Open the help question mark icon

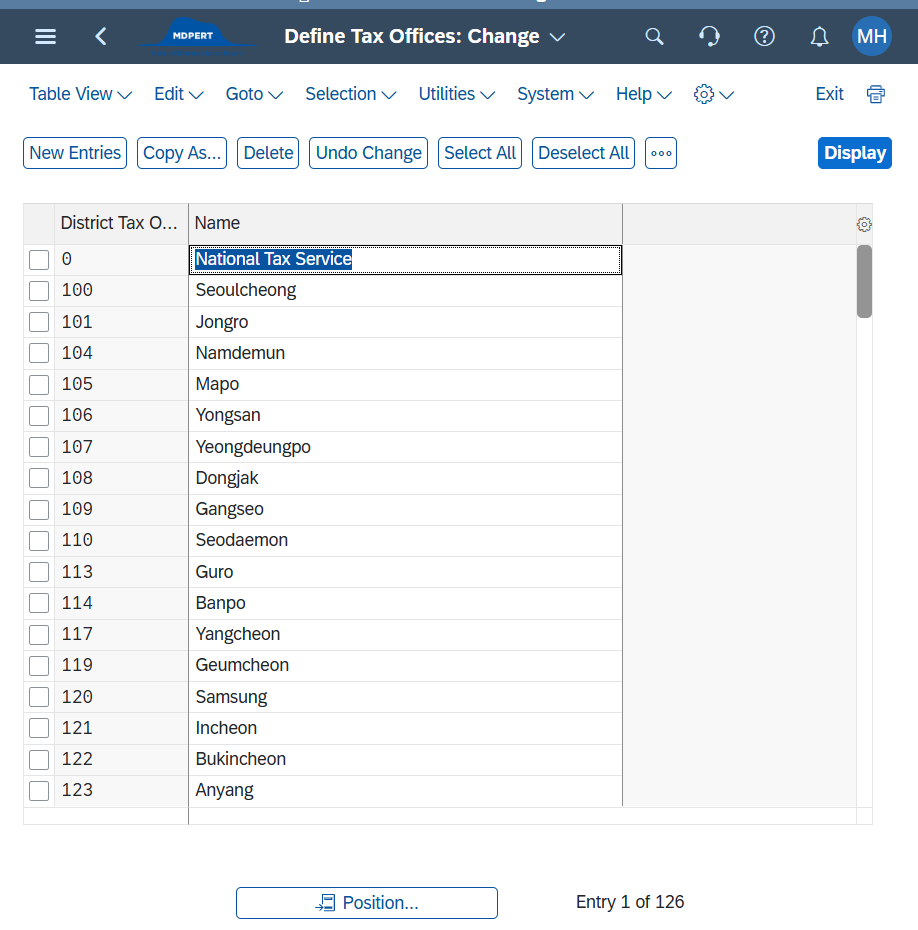(x=764, y=37)
